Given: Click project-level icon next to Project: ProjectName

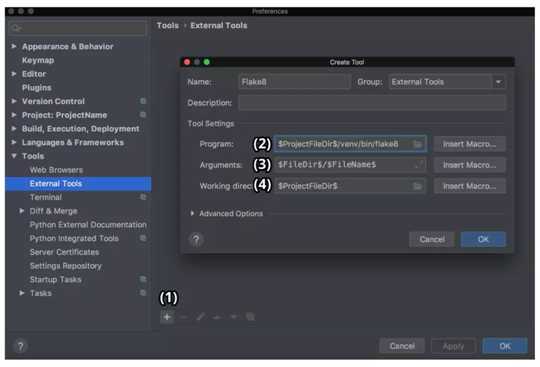Looking at the screenshot, I should (x=143, y=114).
